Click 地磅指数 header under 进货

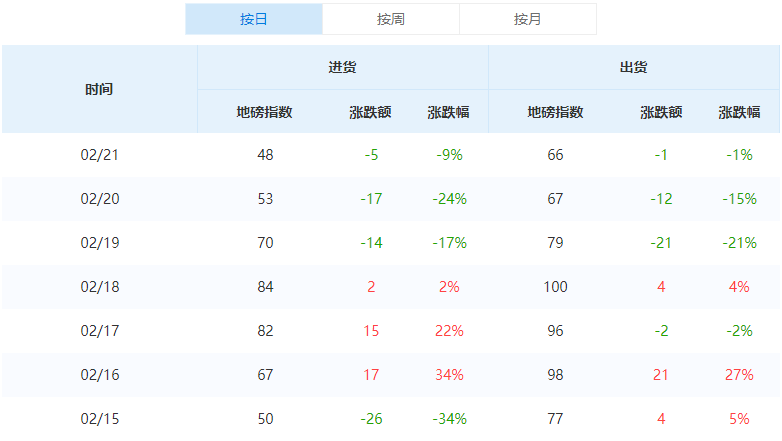[x=264, y=112]
